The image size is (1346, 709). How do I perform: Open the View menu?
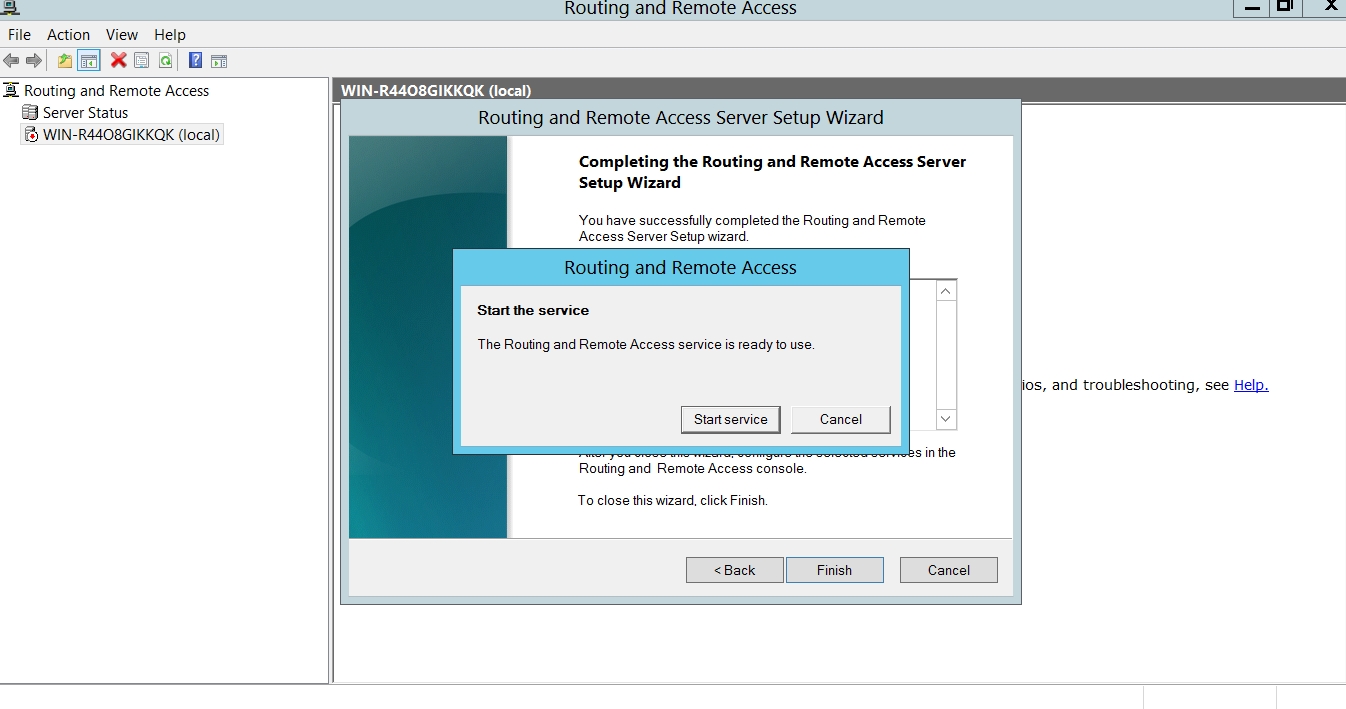click(x=122, y=35)
